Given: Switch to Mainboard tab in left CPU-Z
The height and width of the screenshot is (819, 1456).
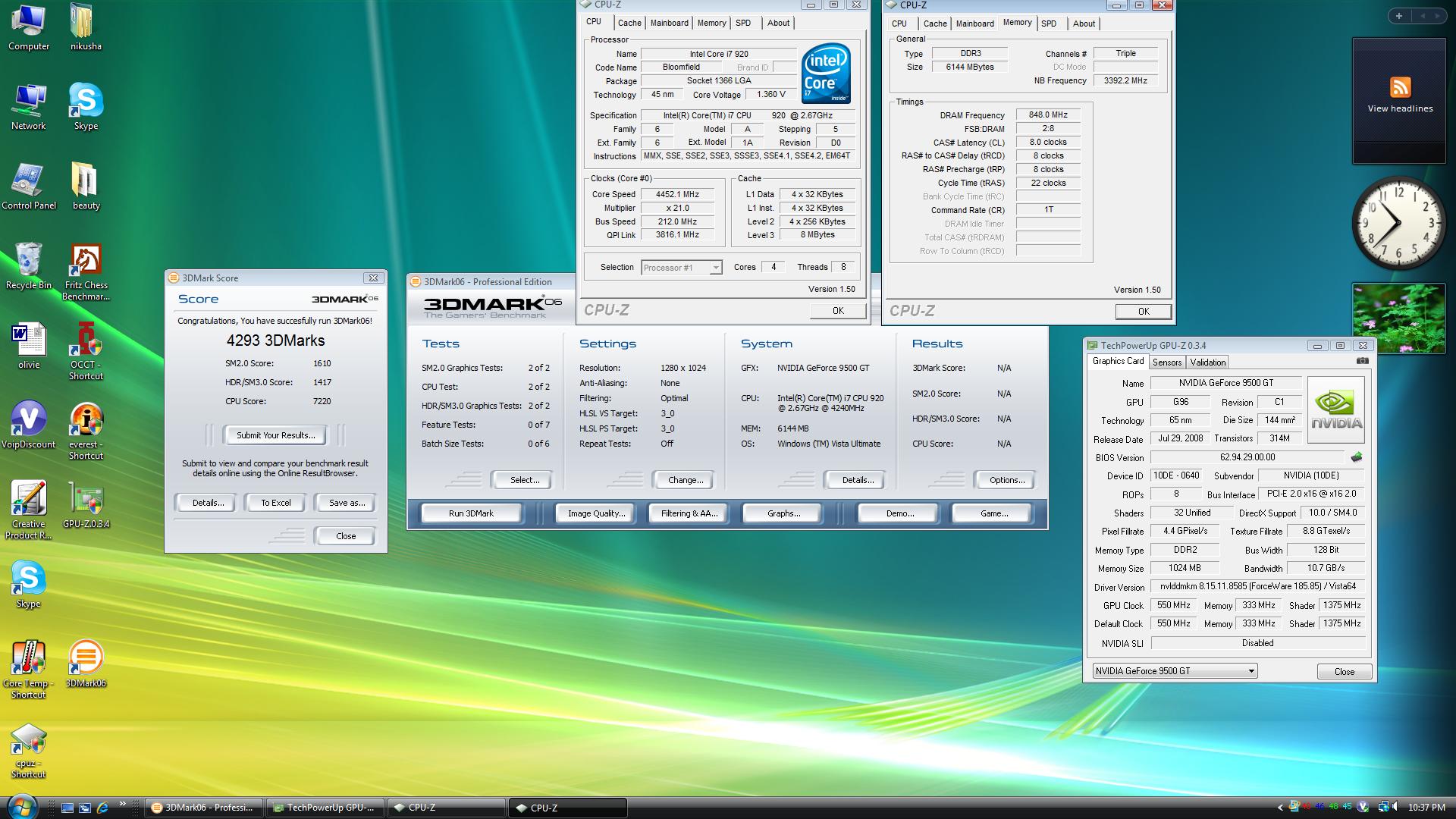Looking at the screenshot, I should pos(669,23).
